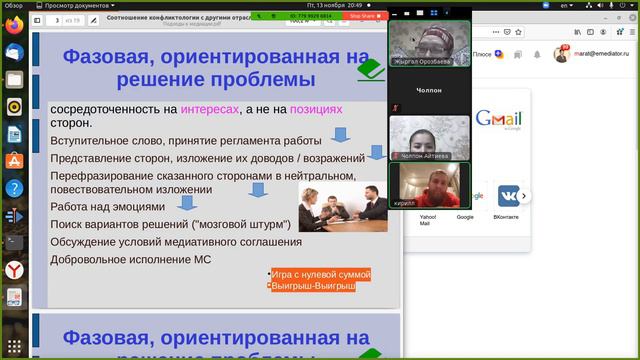The image size is (640, 360).
Task: Switch Zoom thumbnails to grid view
Action: pos(434,13)
